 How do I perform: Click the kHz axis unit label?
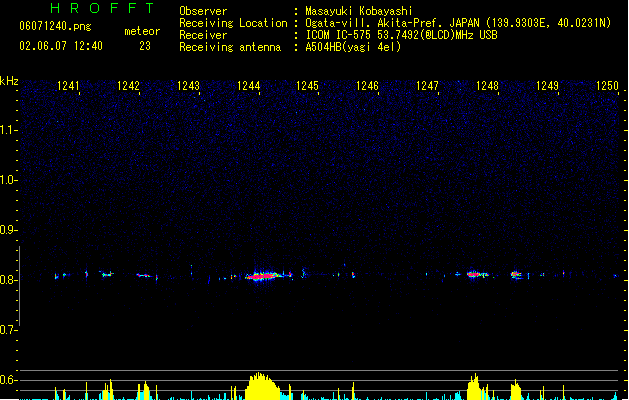pos(9,81)
